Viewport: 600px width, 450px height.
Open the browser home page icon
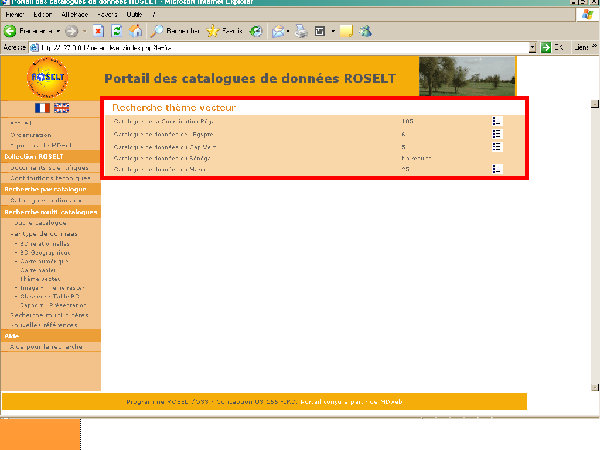coord(135,31)
